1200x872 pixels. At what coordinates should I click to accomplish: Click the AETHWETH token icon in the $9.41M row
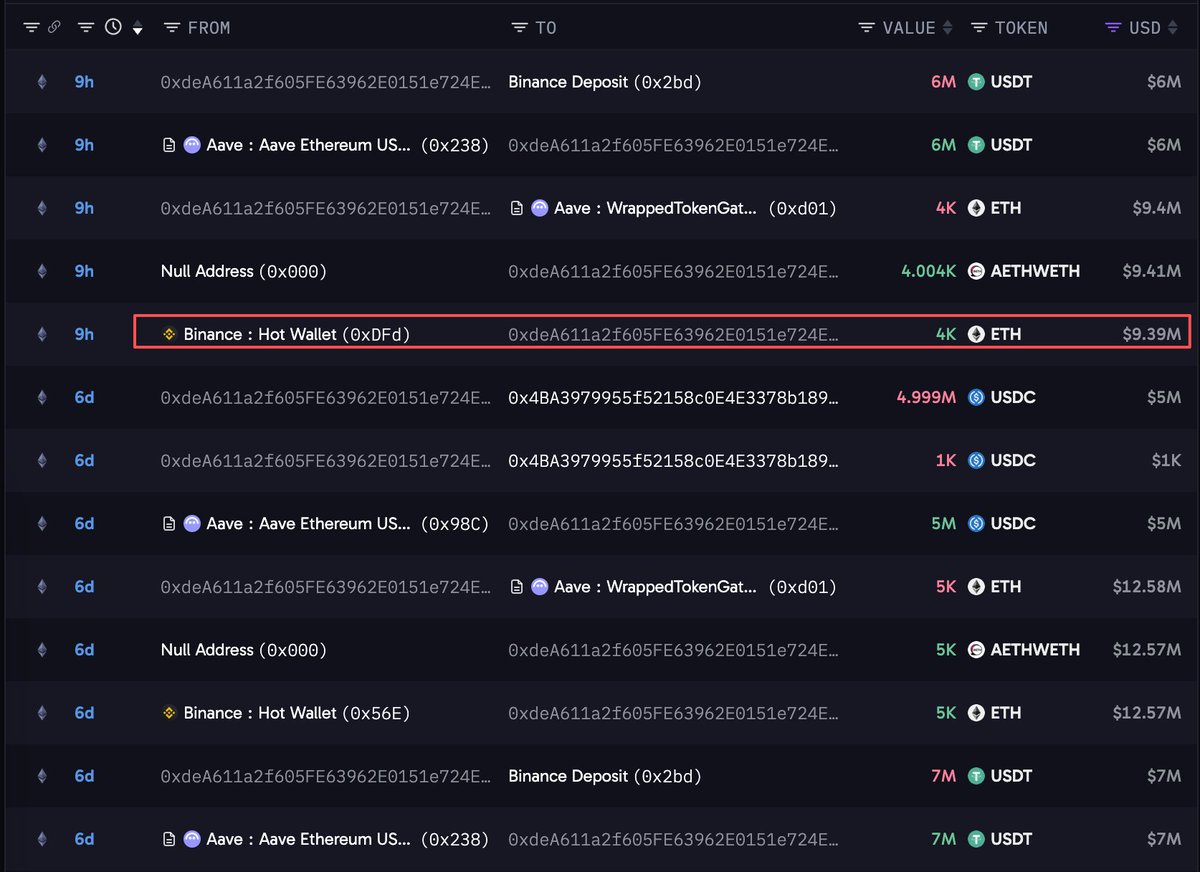[x=976, y=271]
